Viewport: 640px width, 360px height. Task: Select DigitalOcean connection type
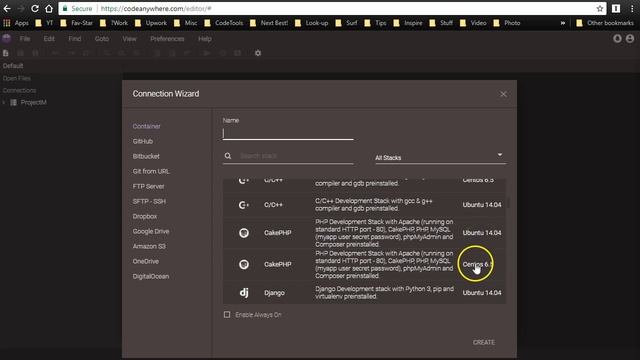(151, 276)
